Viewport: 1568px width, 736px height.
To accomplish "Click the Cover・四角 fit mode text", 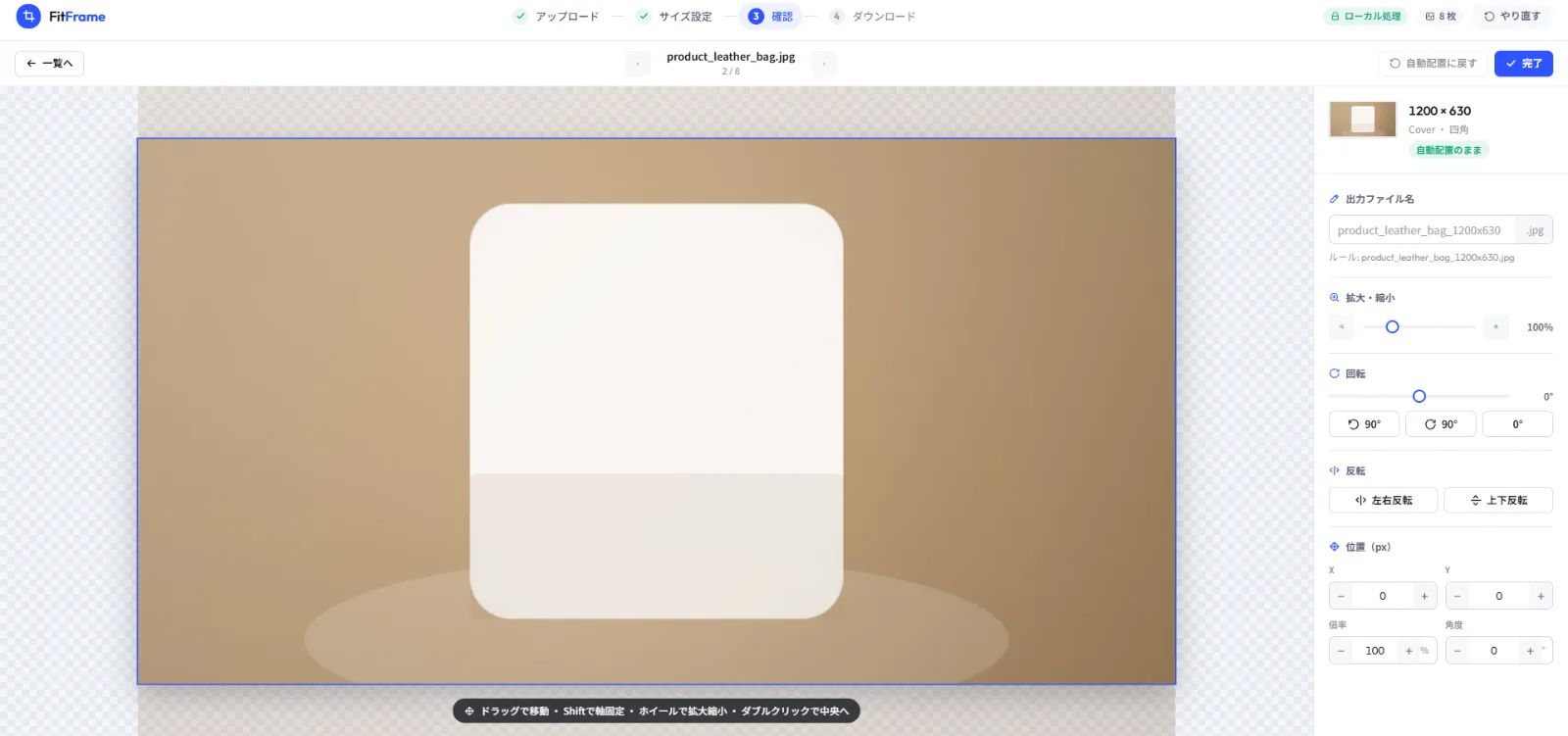I will tap(1438, 129).
